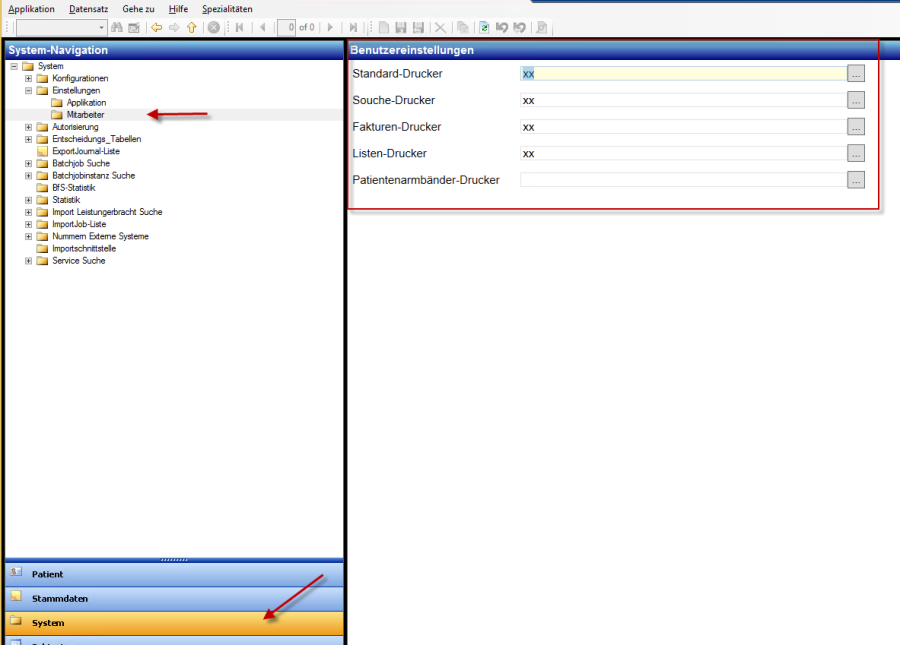The width and height of the screenshot is (900, 645).
Task: Expand the Batchjob Suche node
Action: pos(28,164)
